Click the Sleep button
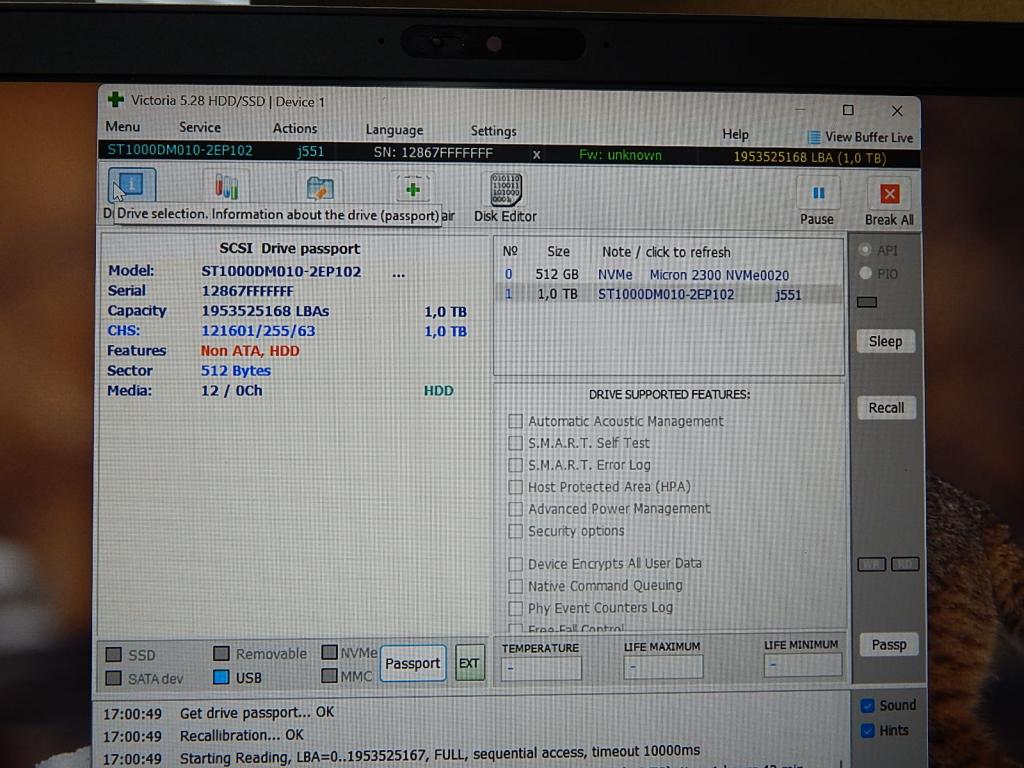1024x768 pixels. [885, 341]
